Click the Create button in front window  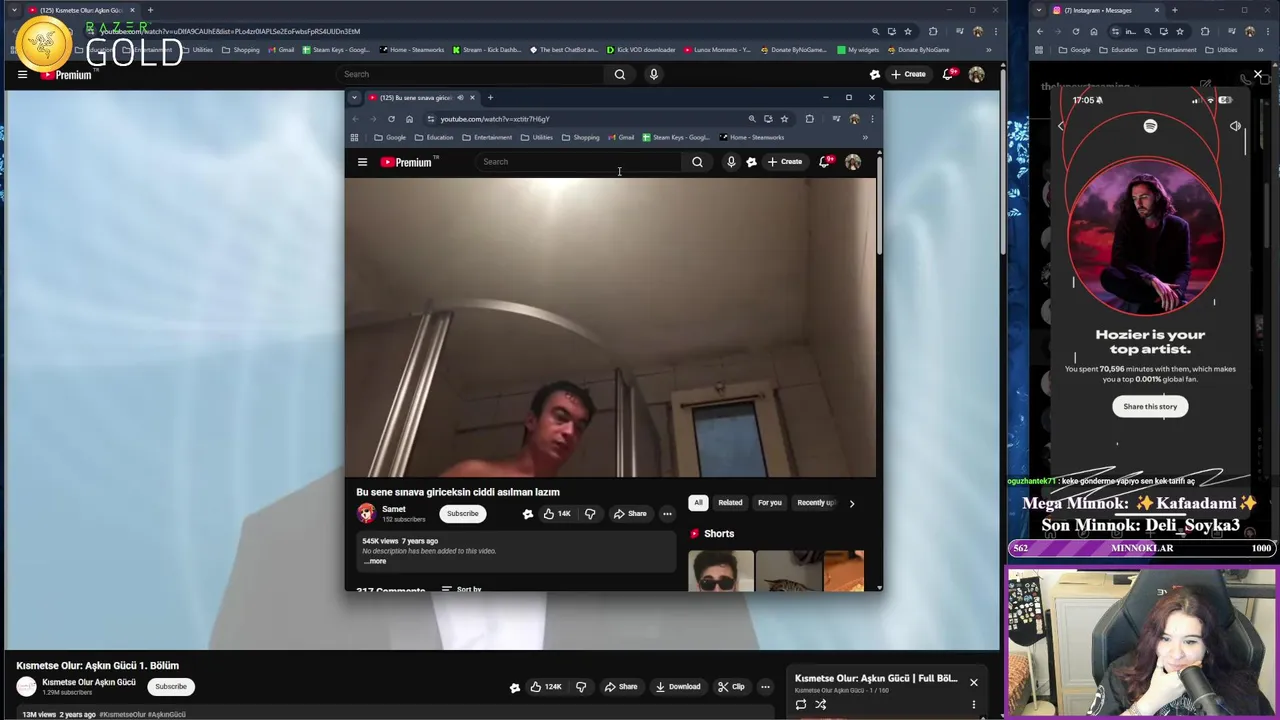click(785, 162)
